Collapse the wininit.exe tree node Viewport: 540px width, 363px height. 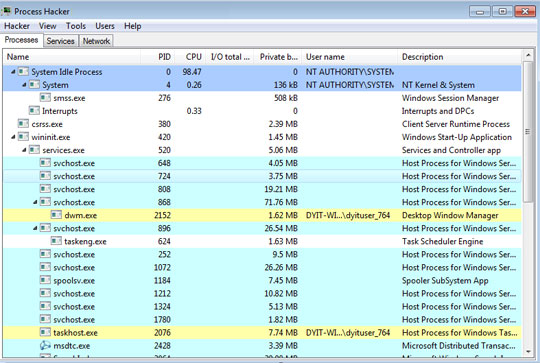13,137
